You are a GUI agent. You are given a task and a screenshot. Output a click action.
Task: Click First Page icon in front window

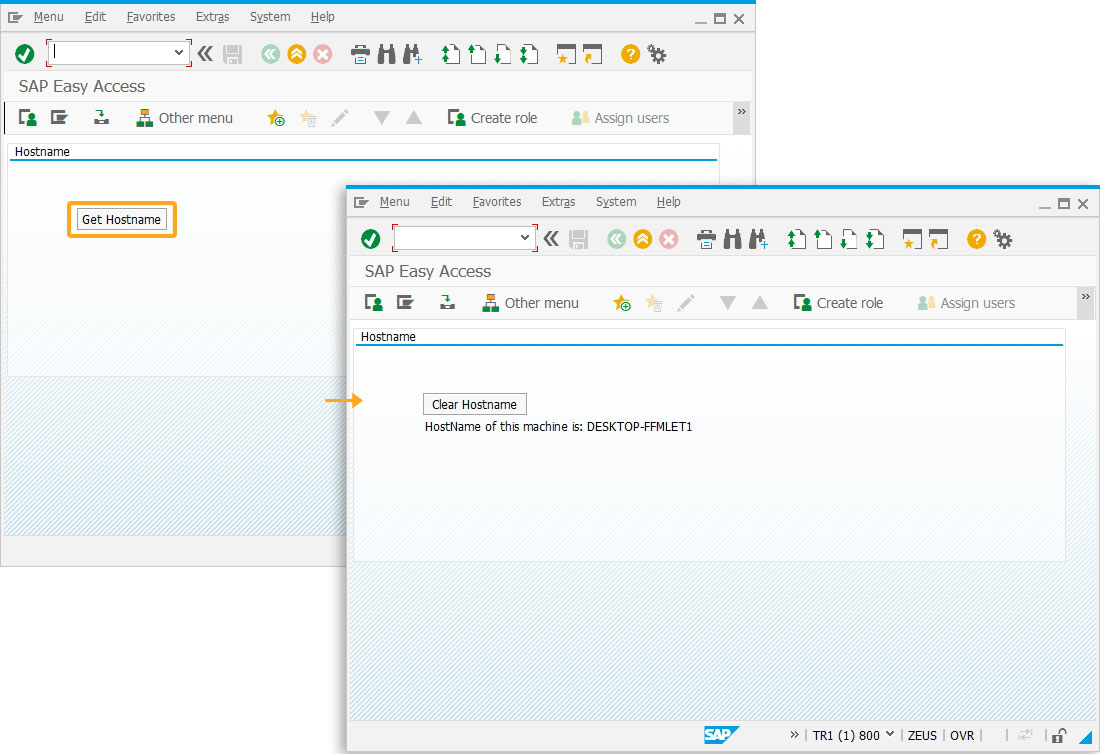(x=796, y=239)
